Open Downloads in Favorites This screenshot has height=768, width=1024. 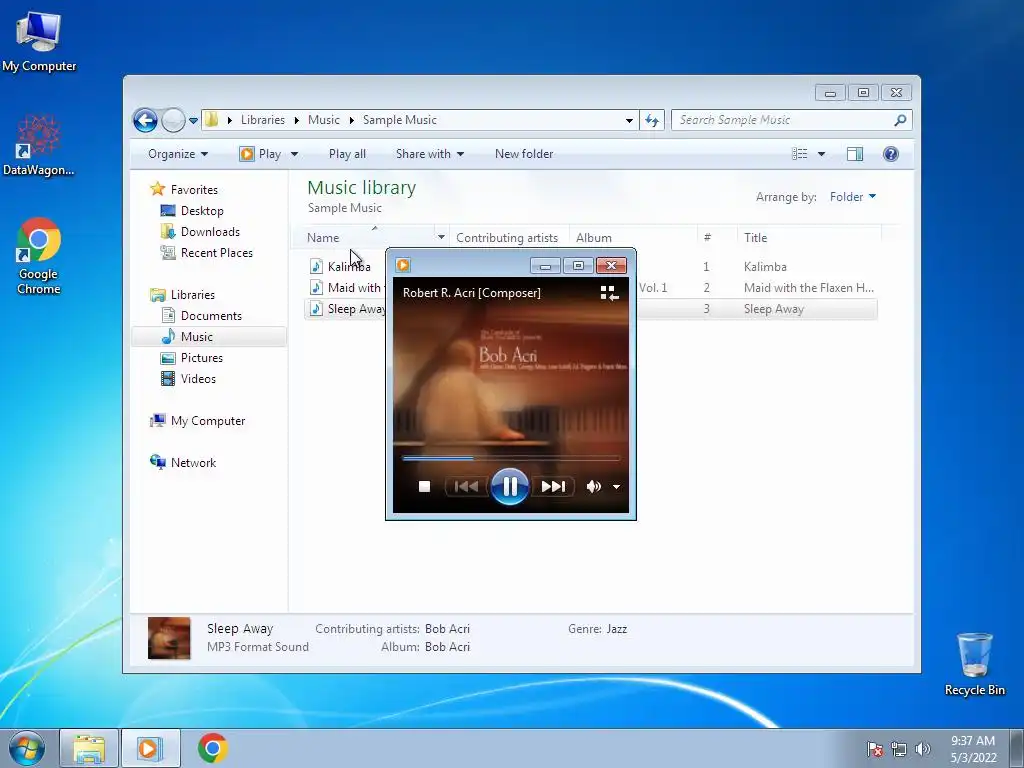pyautogui.click(x=209, y=232)
